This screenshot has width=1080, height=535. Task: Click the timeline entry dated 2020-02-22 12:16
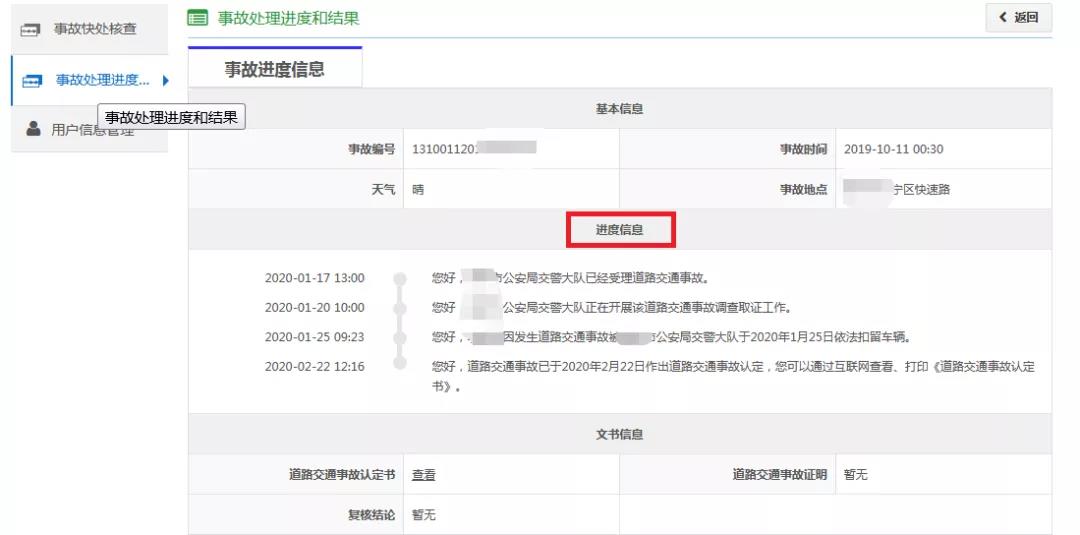[x=315, y=367]
